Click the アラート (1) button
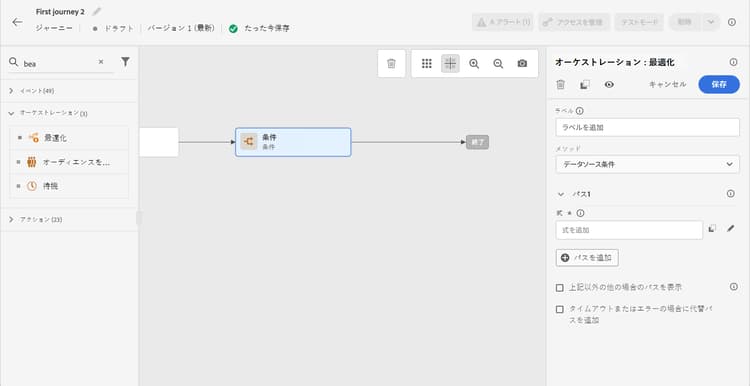Viewport: 750px width, 386px height. coord(503,22)
